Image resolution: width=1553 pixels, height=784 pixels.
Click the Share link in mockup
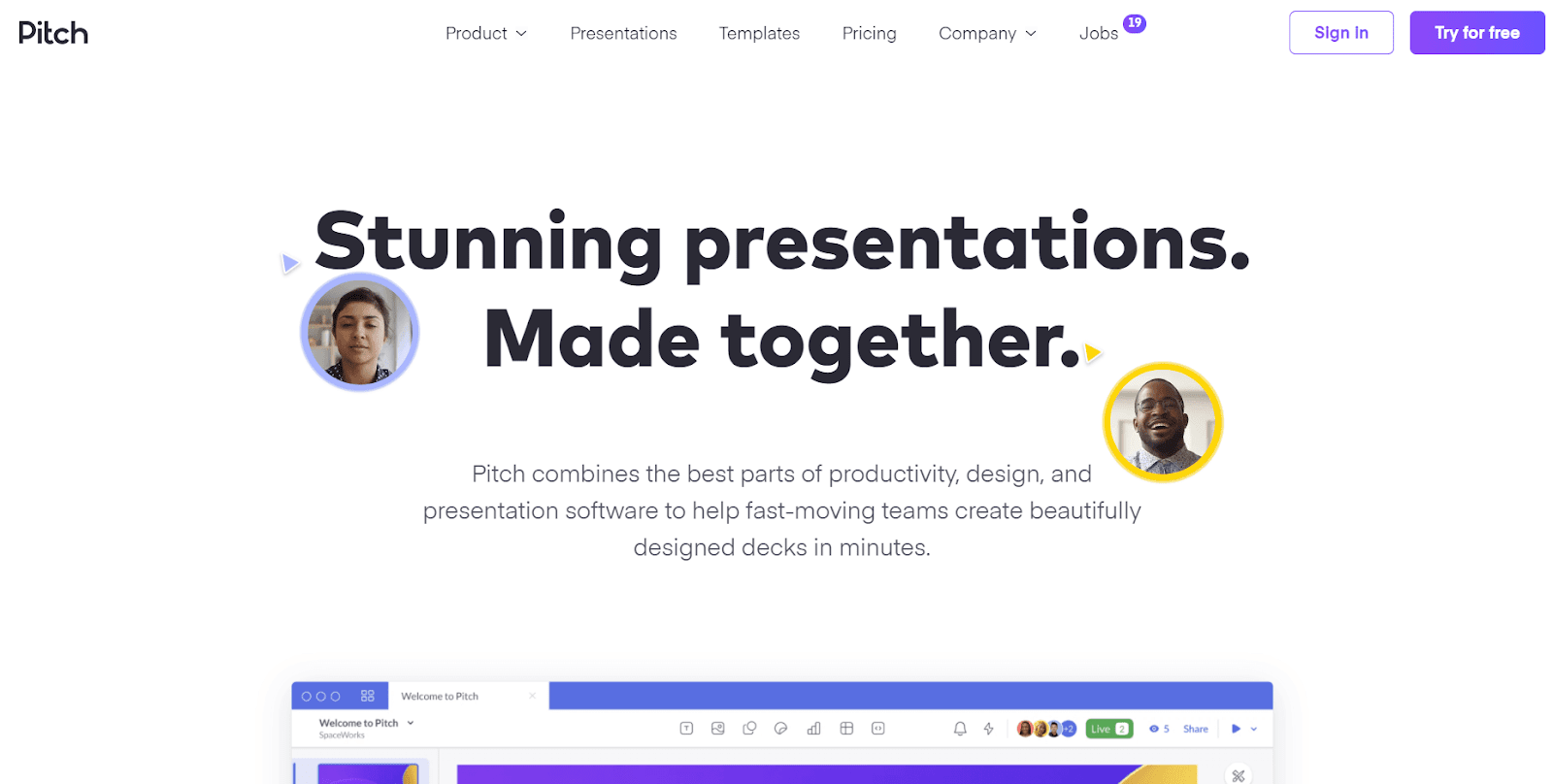(1196, 729)
